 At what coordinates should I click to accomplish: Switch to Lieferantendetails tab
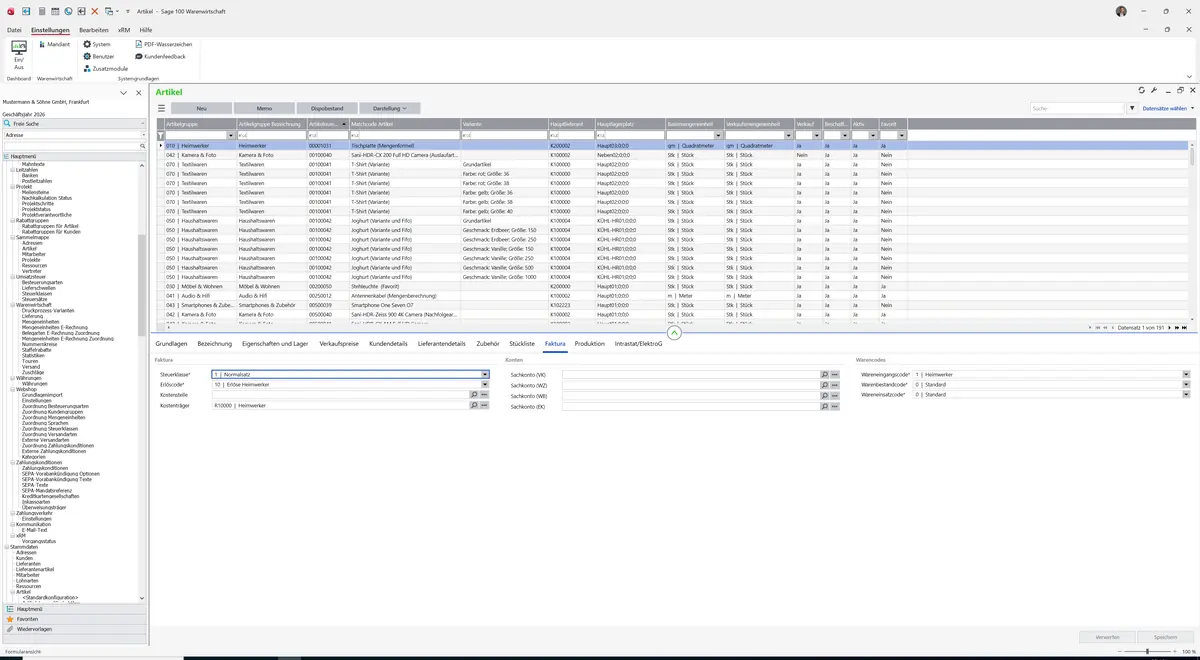(442, 344)
